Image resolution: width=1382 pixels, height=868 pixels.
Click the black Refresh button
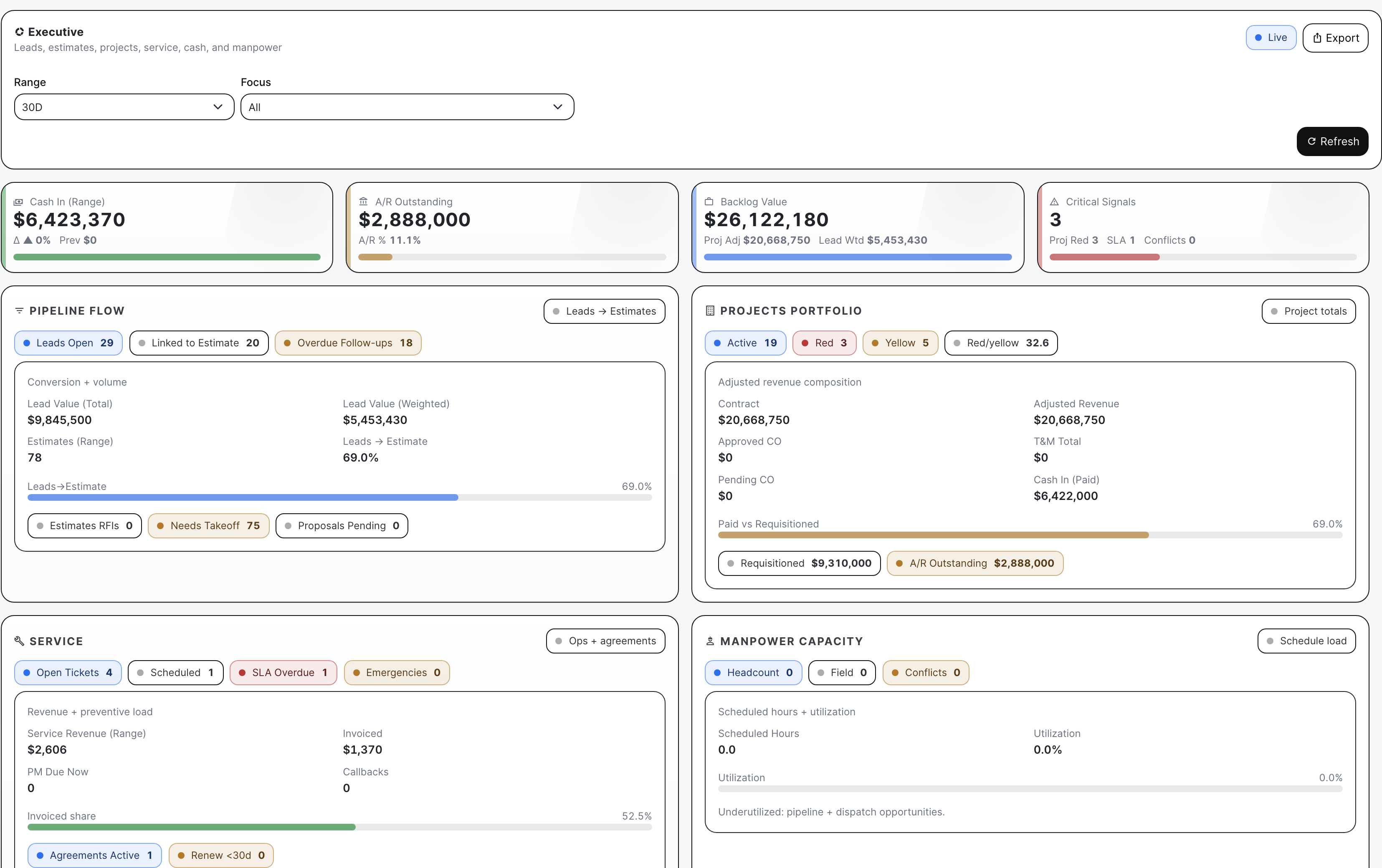[x=1332, y=142]
